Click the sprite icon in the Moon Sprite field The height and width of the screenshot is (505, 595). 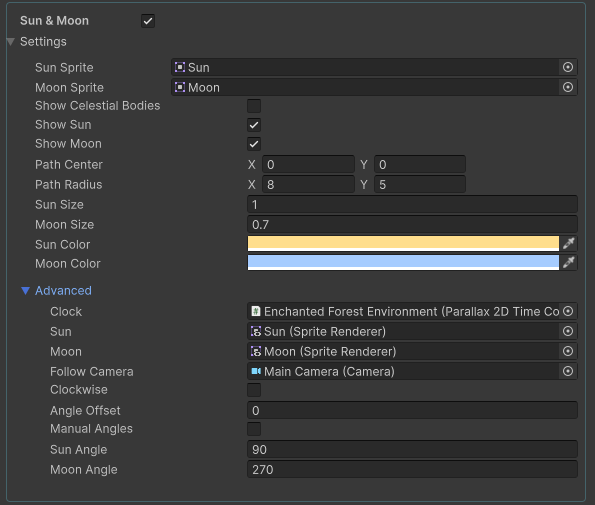click(x=180, y=87)
